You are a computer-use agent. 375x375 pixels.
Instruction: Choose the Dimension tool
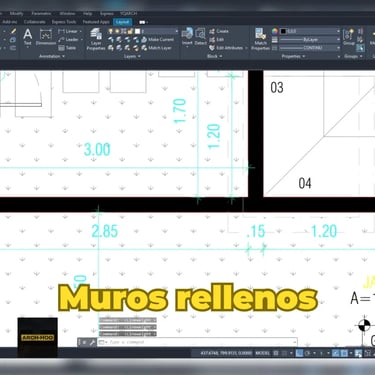click(x=46, y=37)
